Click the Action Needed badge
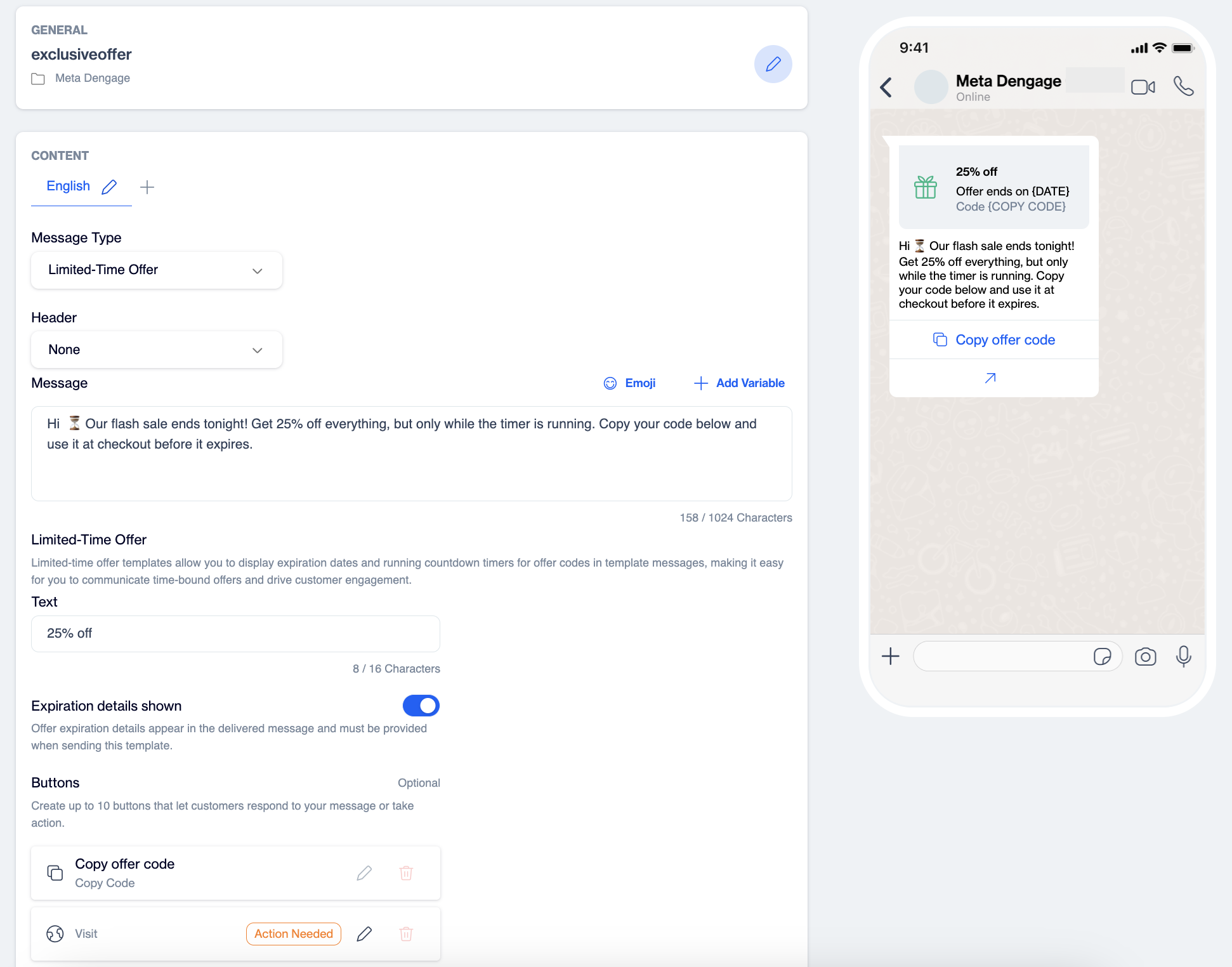This screenshot has width=1232, height=967. coord(294,934)
